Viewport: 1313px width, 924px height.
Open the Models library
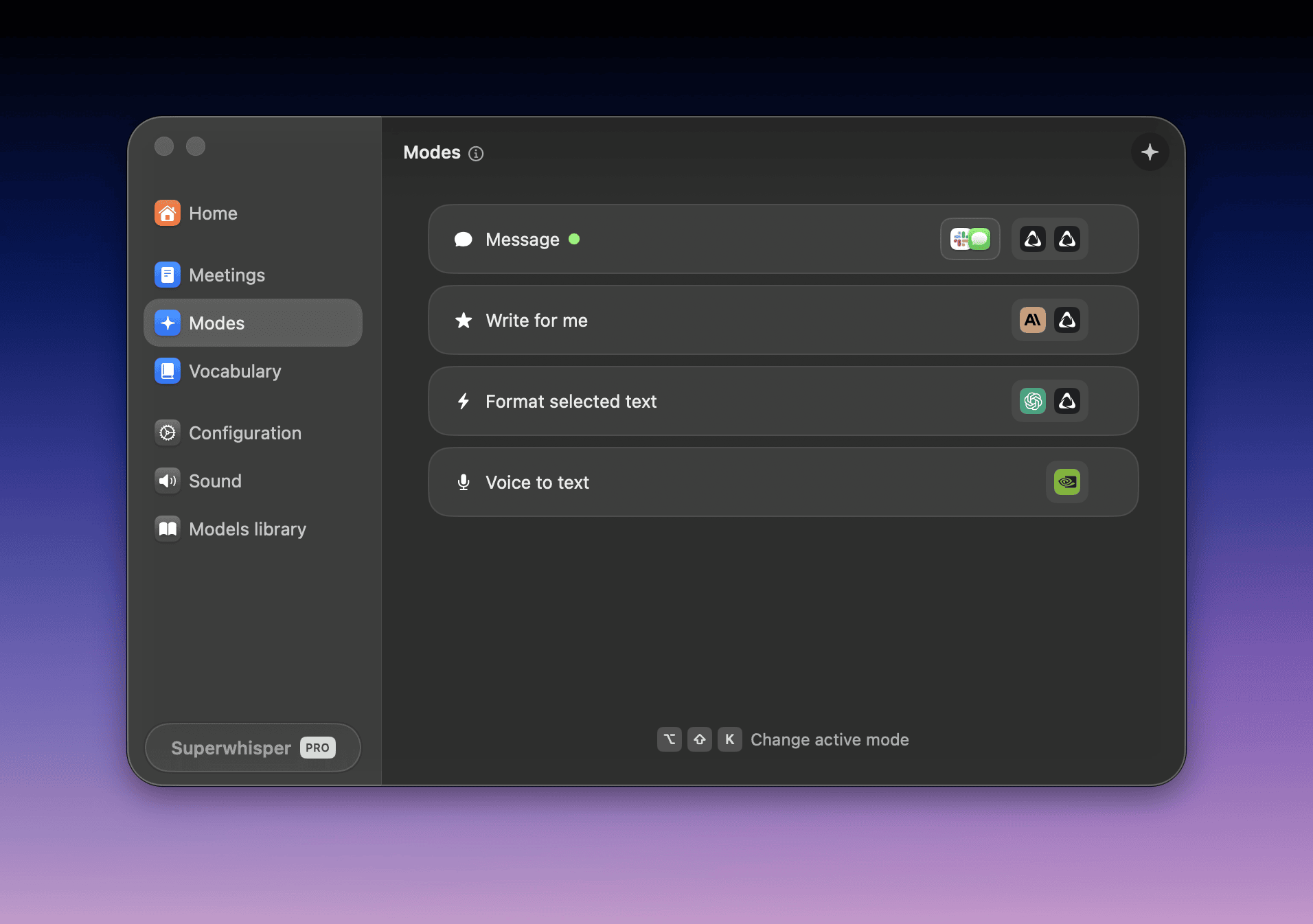(x=253, y=529)
